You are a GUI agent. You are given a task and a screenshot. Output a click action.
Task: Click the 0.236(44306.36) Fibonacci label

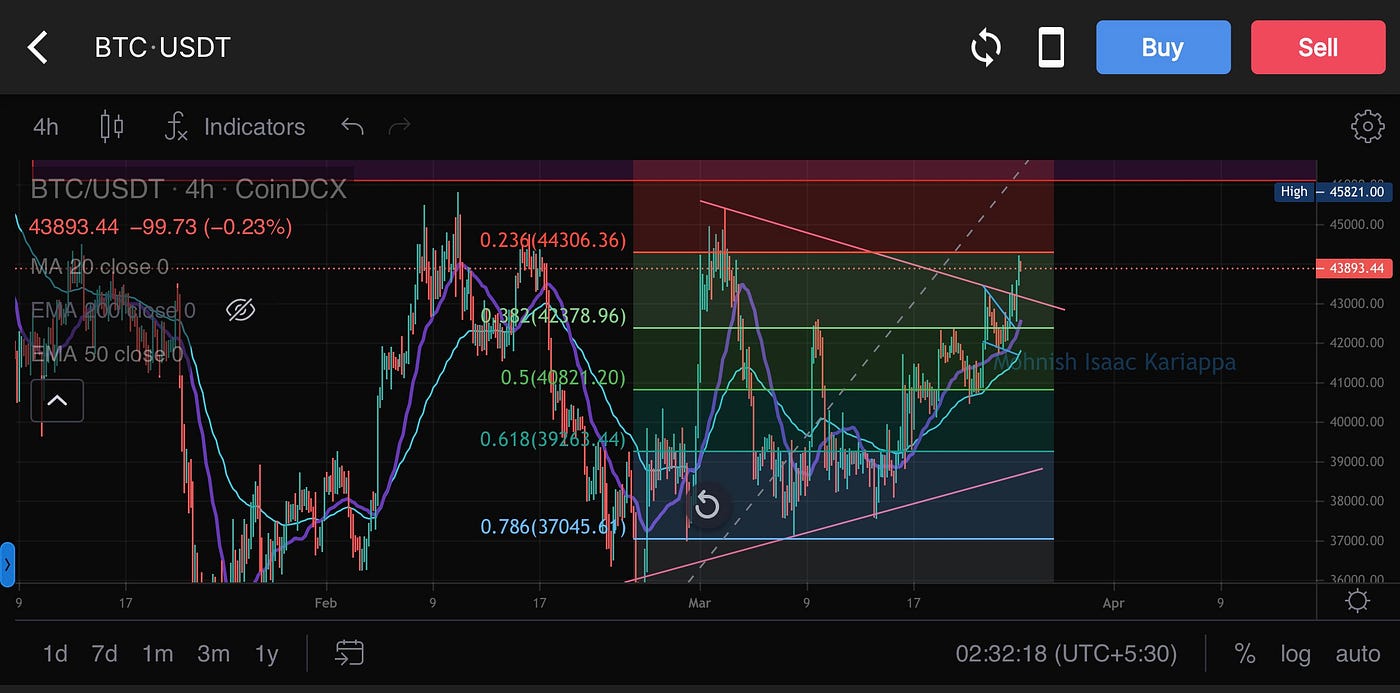click(x=553, y=240)
